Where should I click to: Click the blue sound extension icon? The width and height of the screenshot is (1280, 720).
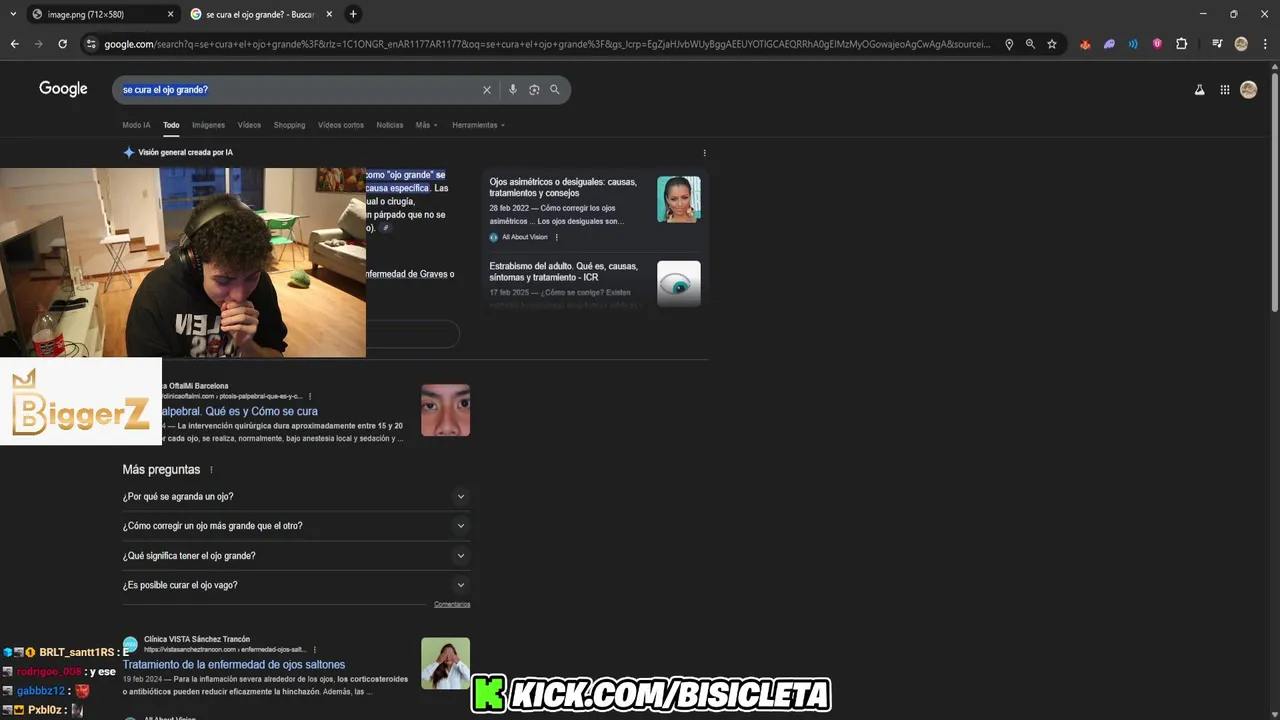click(x=1133, y=44)
